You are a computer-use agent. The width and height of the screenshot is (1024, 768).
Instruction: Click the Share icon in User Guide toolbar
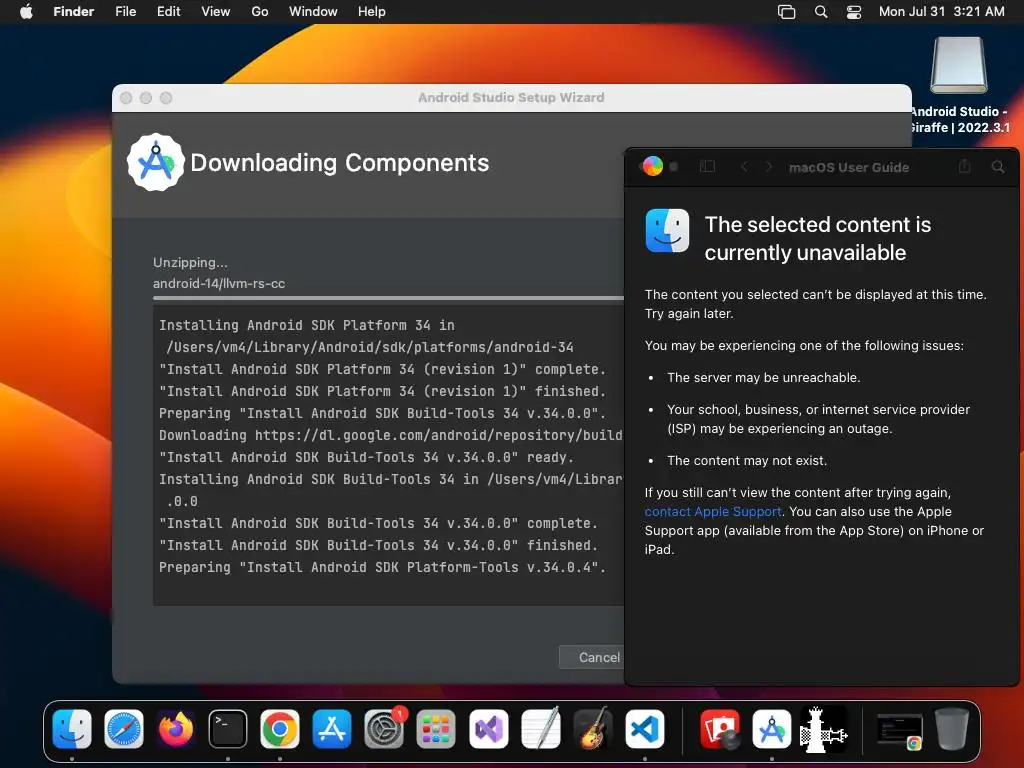[x=964, y=166]
